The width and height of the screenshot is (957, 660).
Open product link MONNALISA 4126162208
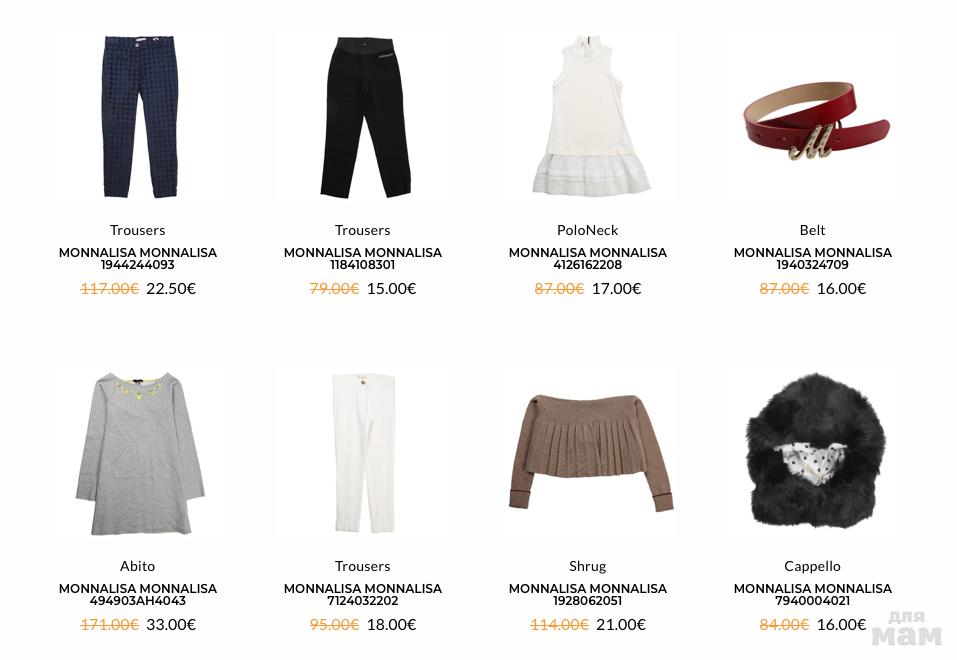point(588,258)
